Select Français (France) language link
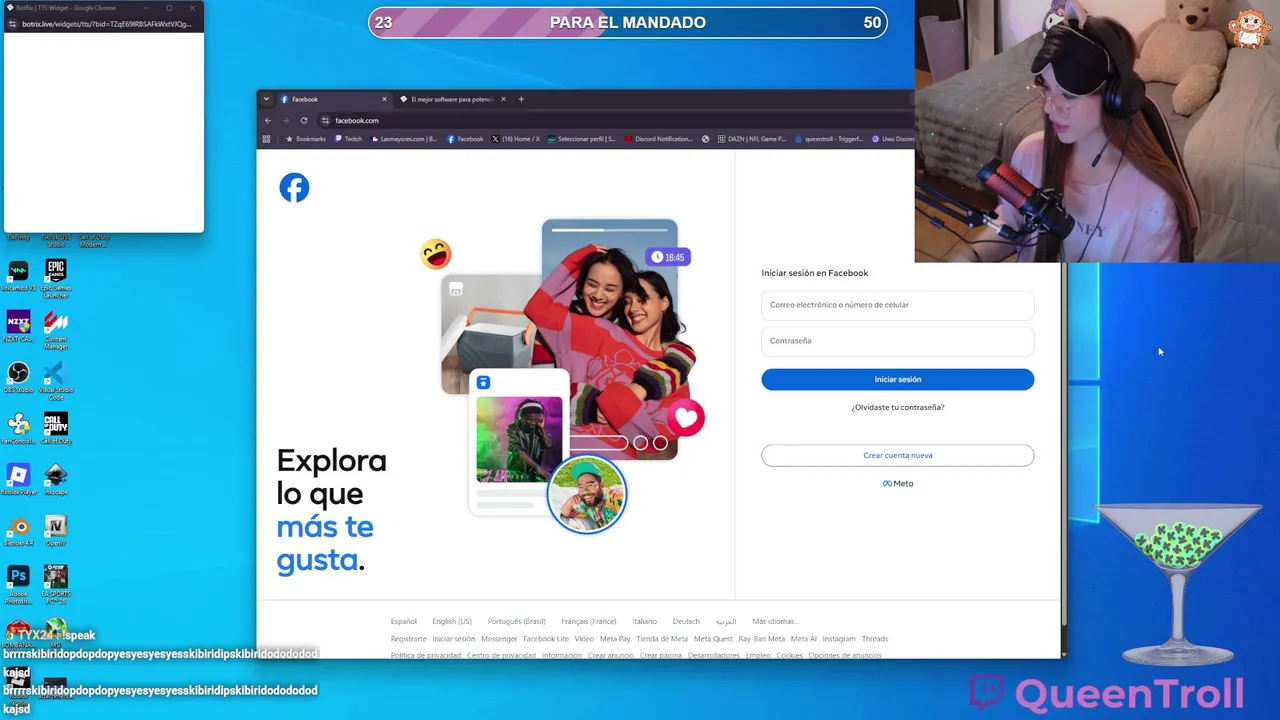Viewport: 1280px width, 720px height. tap(588, 621)
